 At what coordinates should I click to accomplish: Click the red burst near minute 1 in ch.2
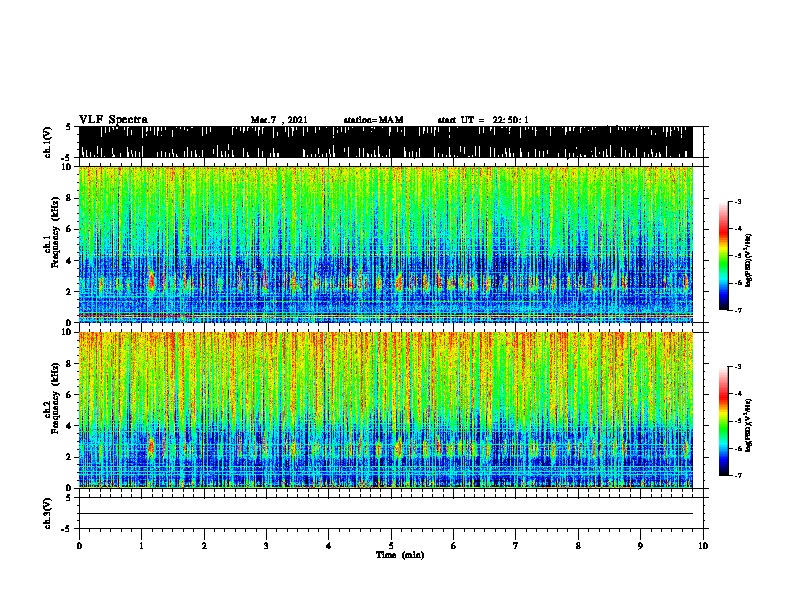point(151,446)
